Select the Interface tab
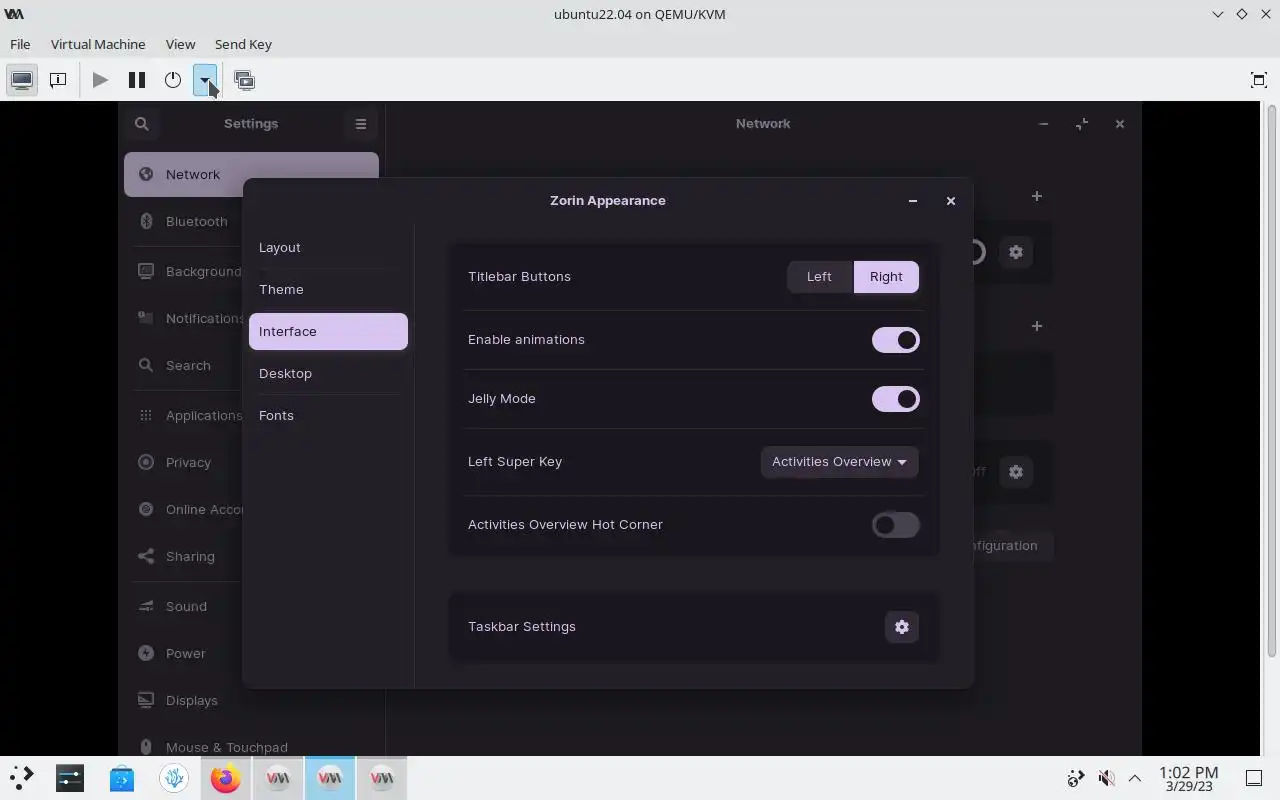1280x800 pixels. (328, 331)
